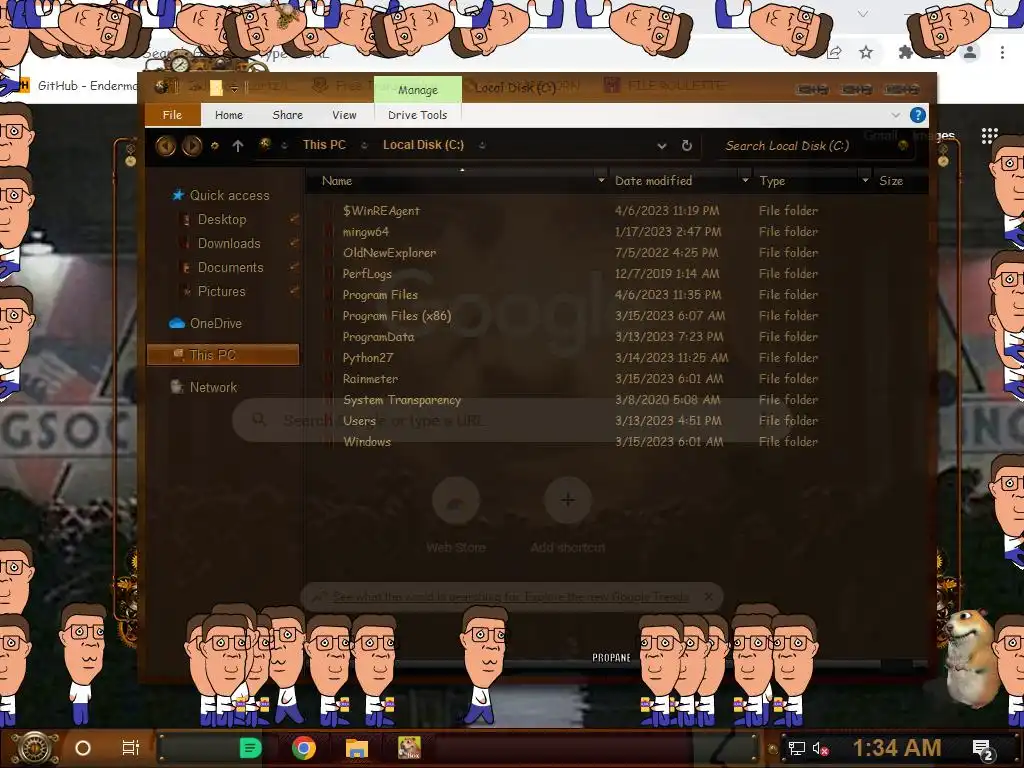1024x768 pixels.
Task: Open the File ribbon tab
Action: 172,115
